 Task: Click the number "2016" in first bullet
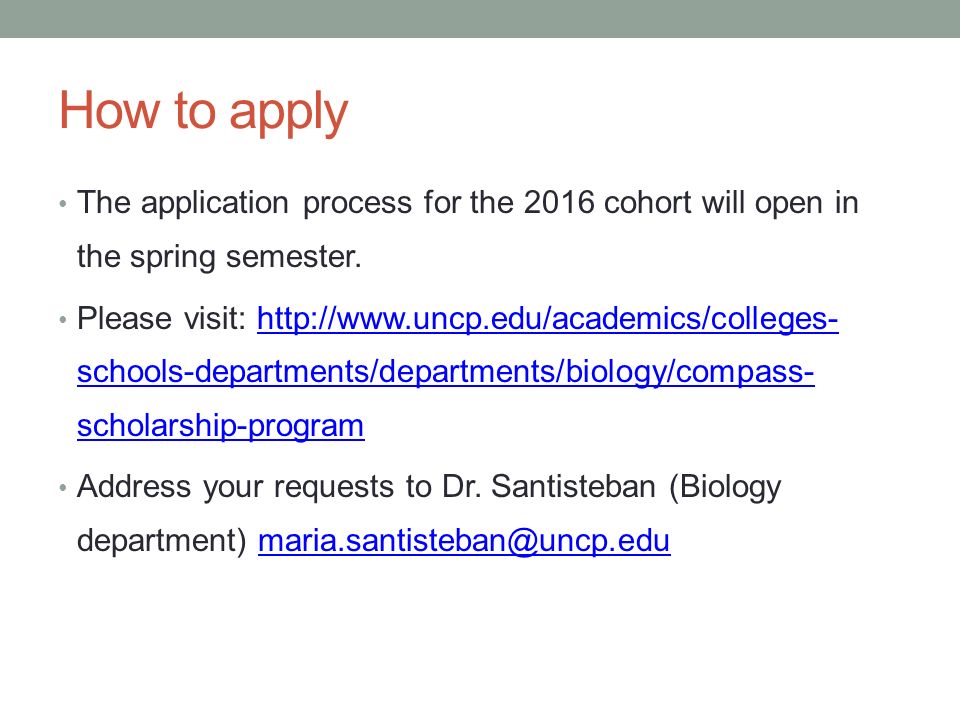point(559,203)
